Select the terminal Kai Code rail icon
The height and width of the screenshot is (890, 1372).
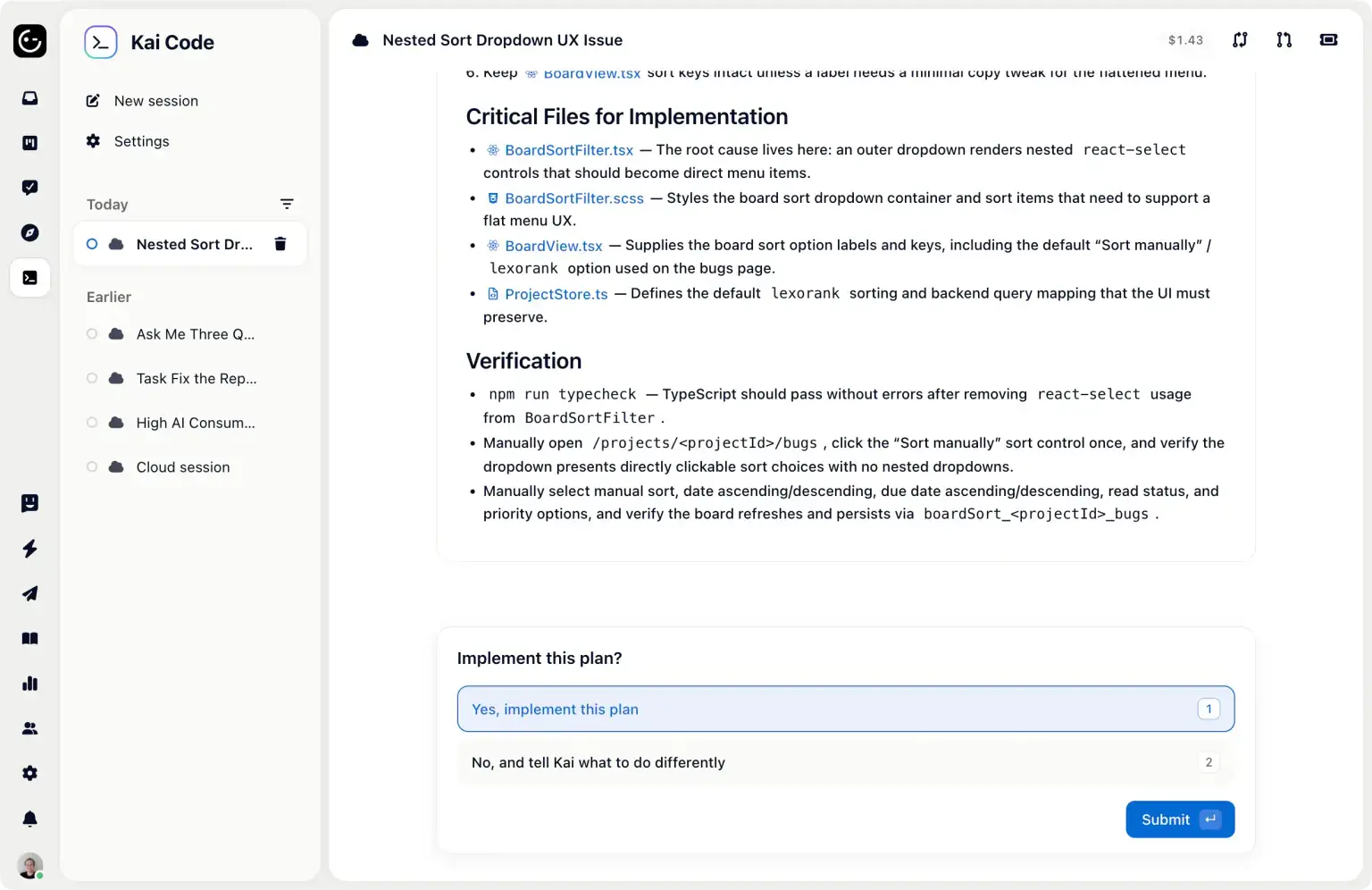(29, 278)
